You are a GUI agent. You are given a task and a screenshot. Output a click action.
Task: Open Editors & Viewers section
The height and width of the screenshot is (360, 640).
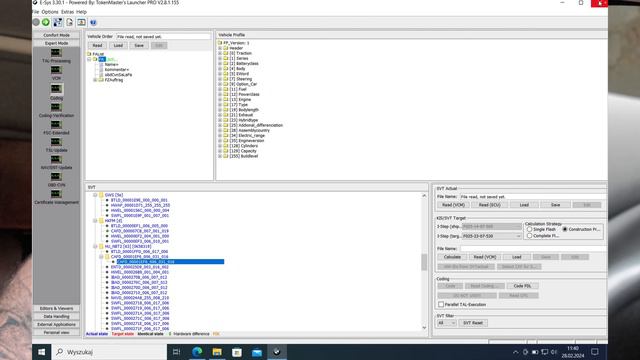56,309
